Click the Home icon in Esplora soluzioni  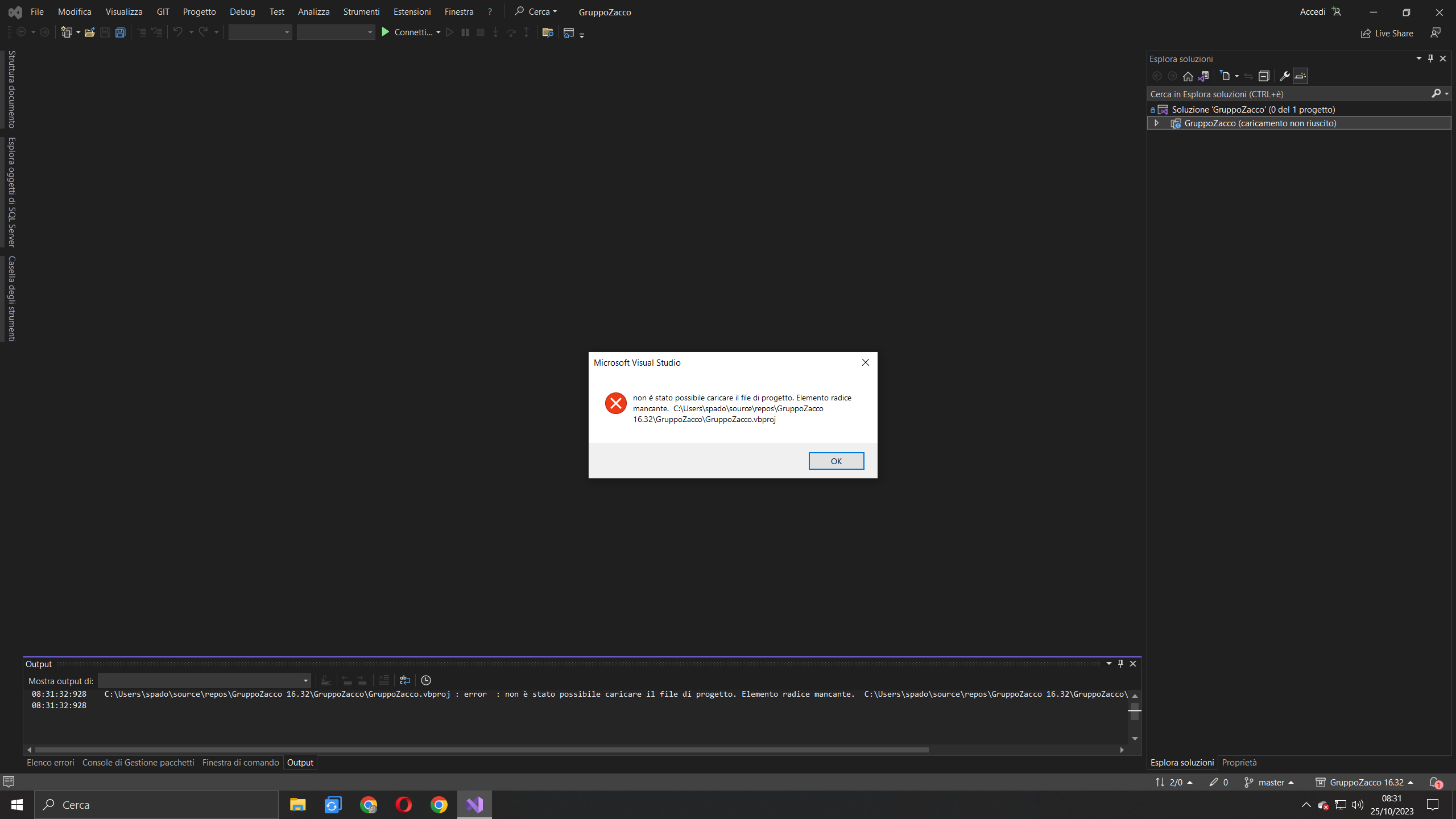pos(1188,76)
